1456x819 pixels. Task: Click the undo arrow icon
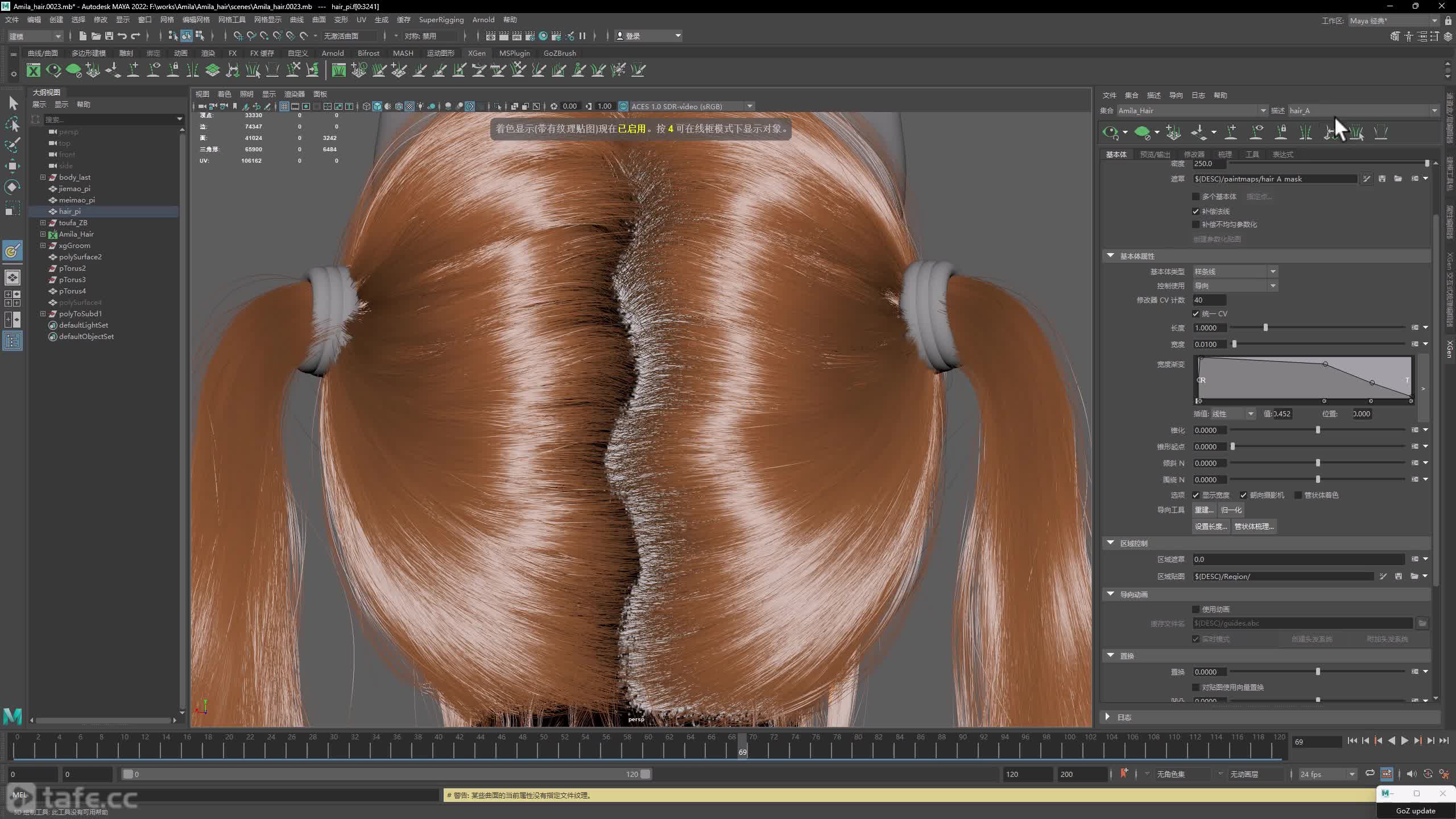pyautogui.click(x=122, y=36)
